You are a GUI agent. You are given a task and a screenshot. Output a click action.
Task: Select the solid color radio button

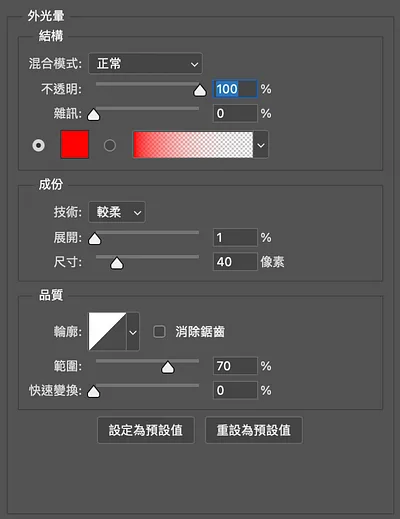click(38, 145)
